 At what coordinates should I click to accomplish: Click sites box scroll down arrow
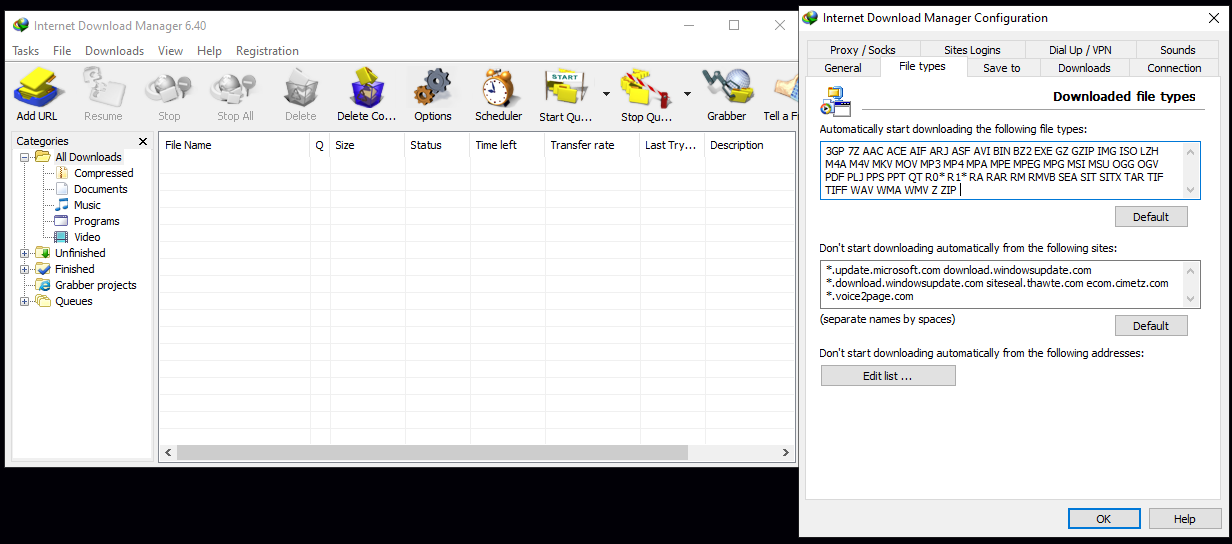(x=1190, y=298)
